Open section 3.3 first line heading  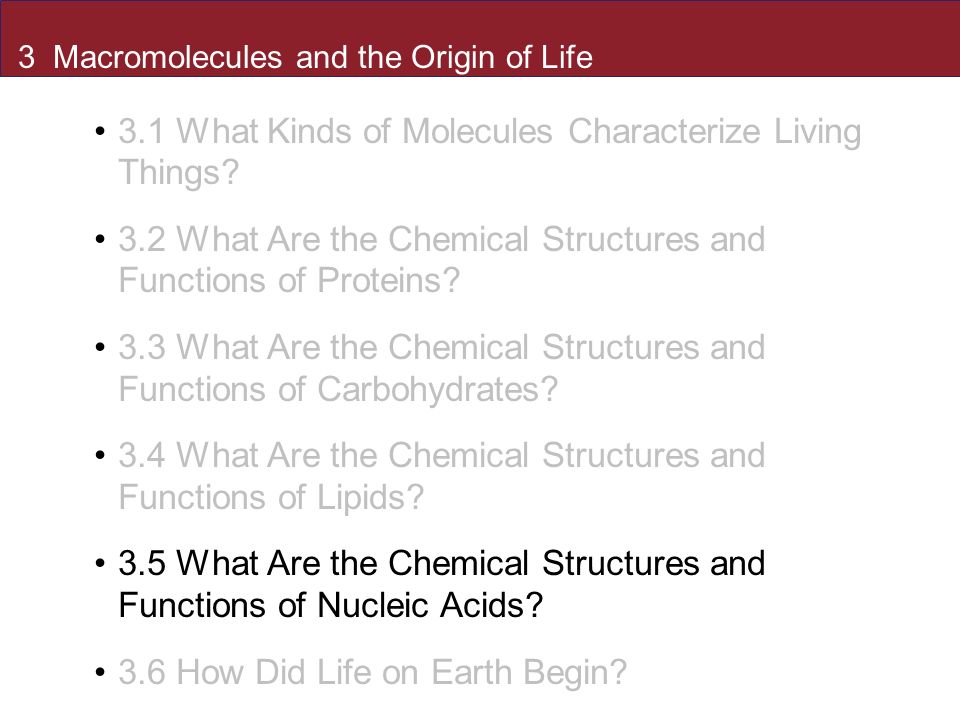[441, 347]
